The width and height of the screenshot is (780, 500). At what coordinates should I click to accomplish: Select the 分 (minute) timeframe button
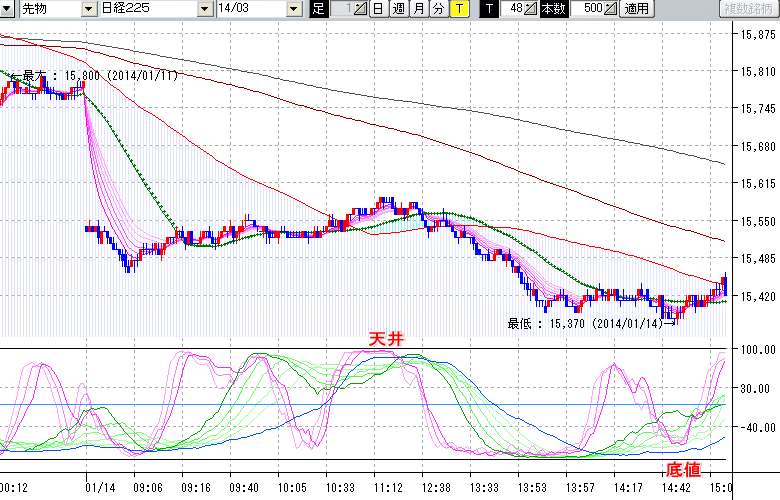(438, 9)
